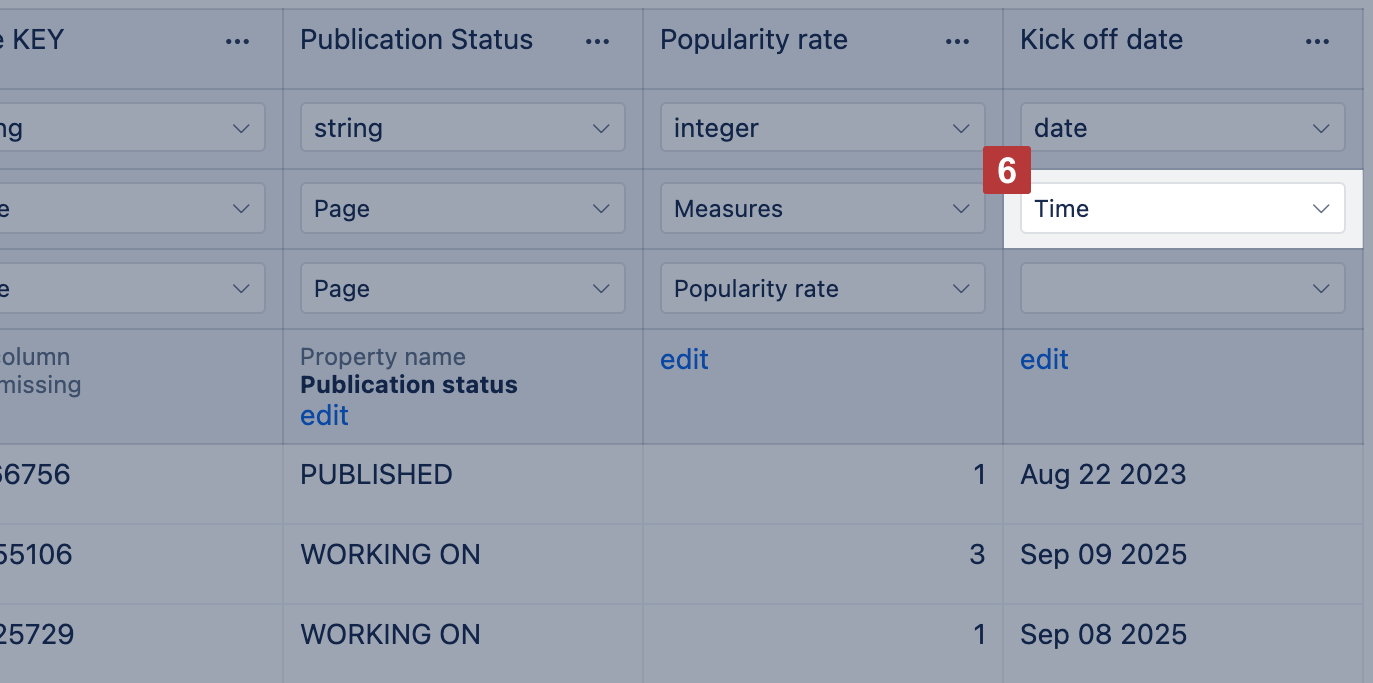Click edit link in Popularity rate column
Viewport: 1373px width, 683px height.
(x=684, y=360)
